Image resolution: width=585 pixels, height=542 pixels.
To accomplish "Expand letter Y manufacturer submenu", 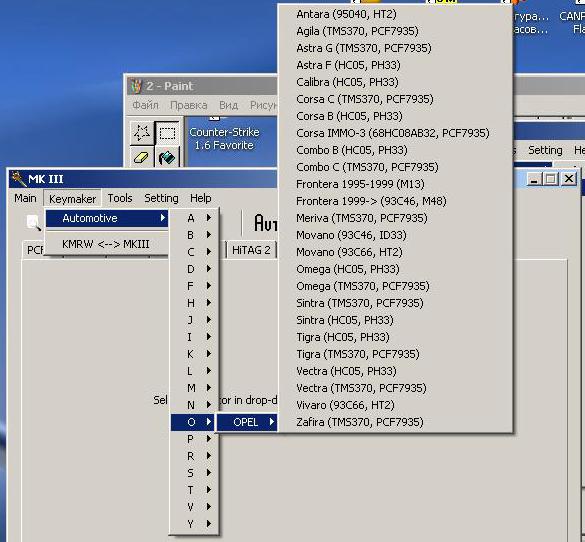I will point(194,524).
